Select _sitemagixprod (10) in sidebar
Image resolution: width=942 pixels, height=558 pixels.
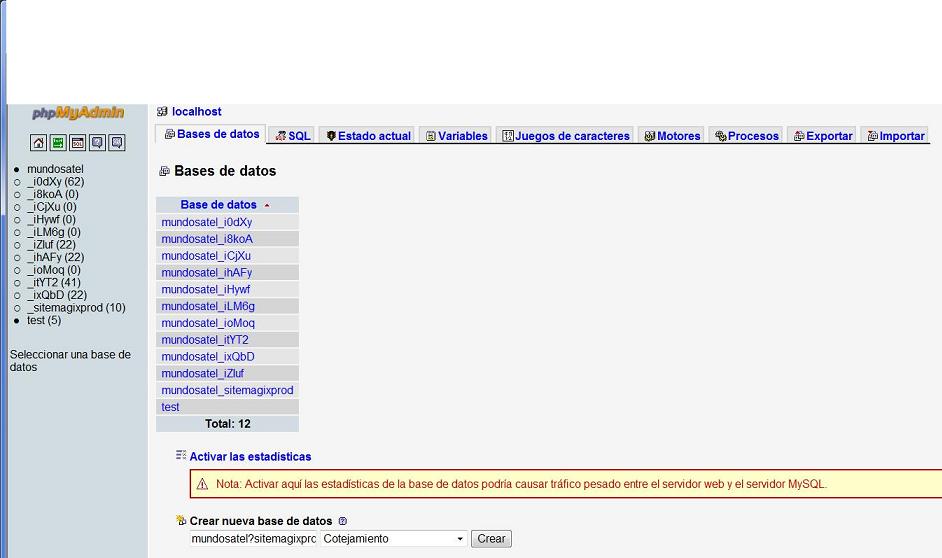tap(76, 308)
